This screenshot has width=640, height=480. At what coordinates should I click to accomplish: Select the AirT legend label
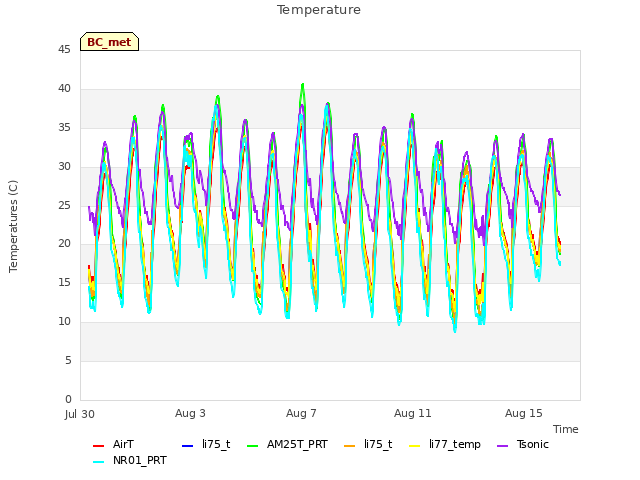(x=123, y=444)
